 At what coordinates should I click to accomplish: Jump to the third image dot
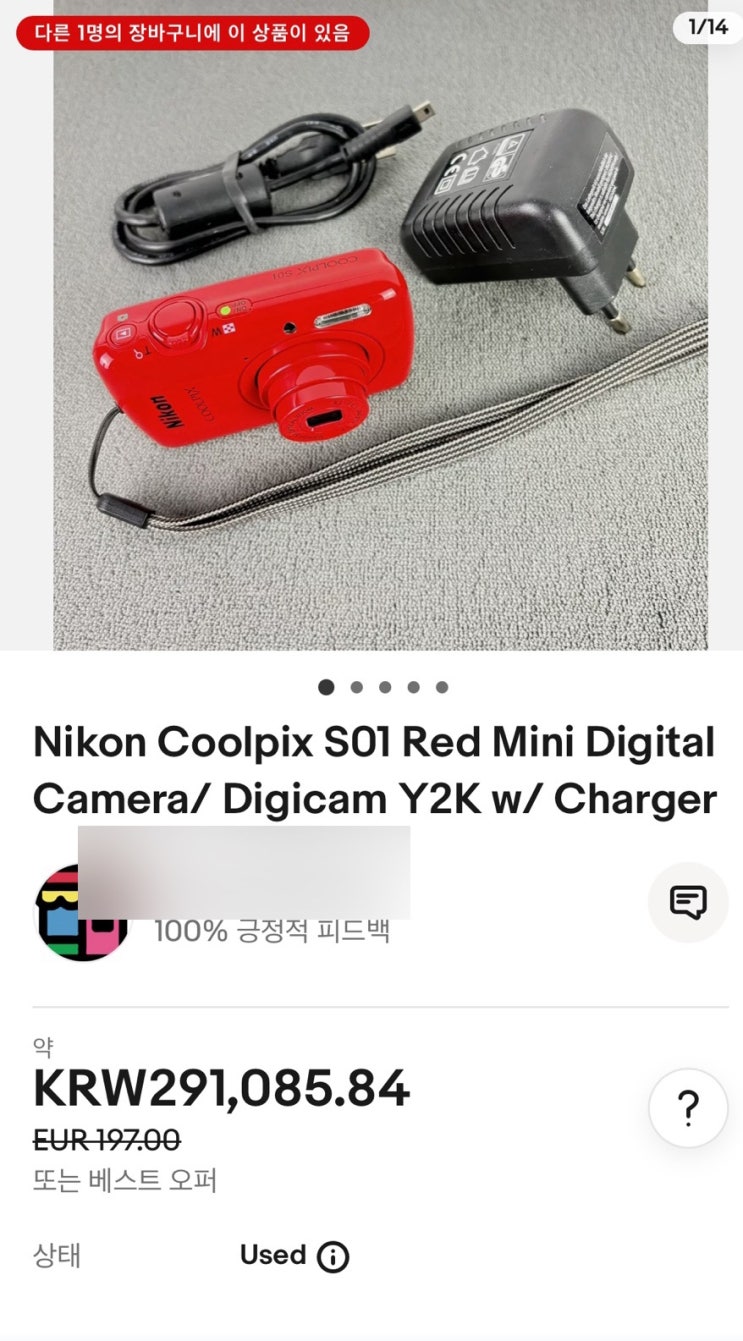point(385,687)
